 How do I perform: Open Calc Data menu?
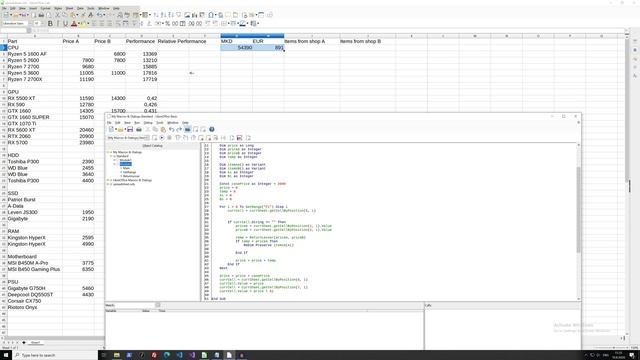click(x=80, y=8)
